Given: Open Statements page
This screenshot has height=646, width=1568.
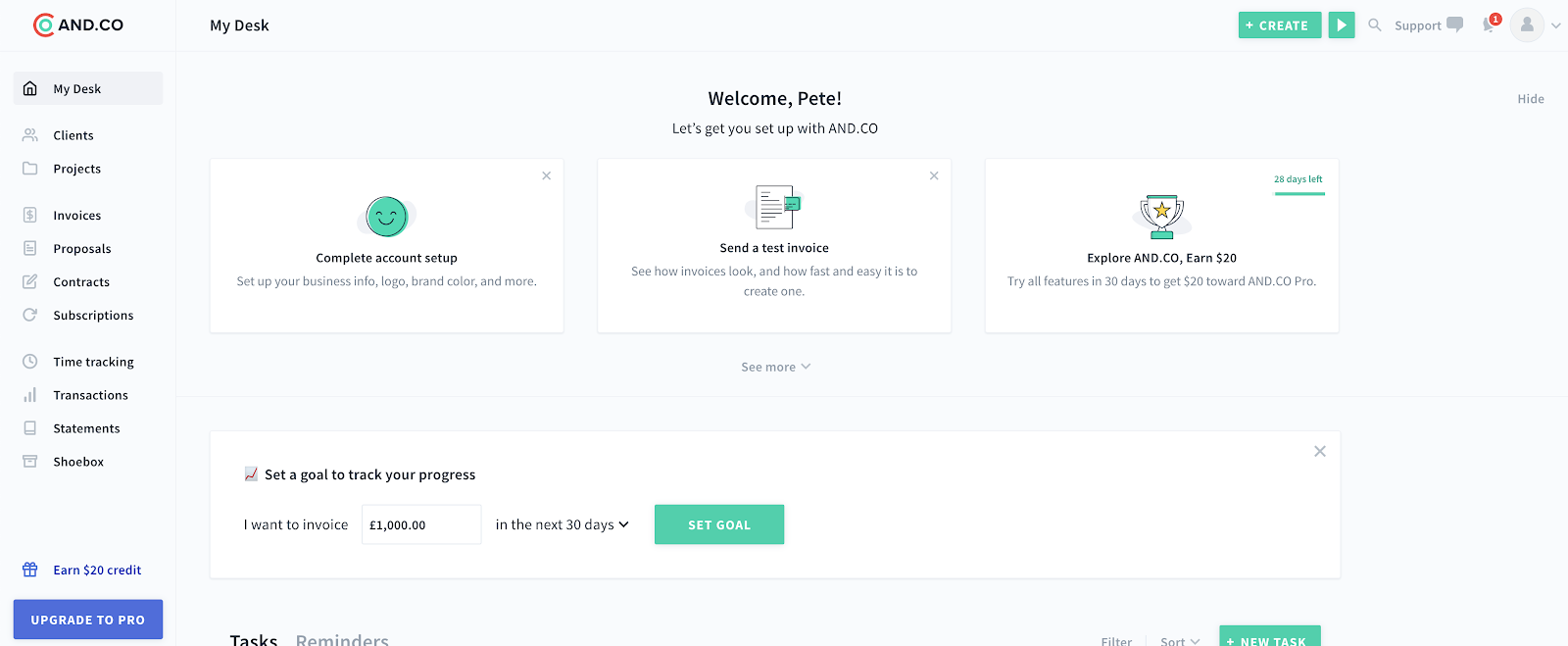Looking at the screenshot, I should pyautogui.click(x=86, y=428).
